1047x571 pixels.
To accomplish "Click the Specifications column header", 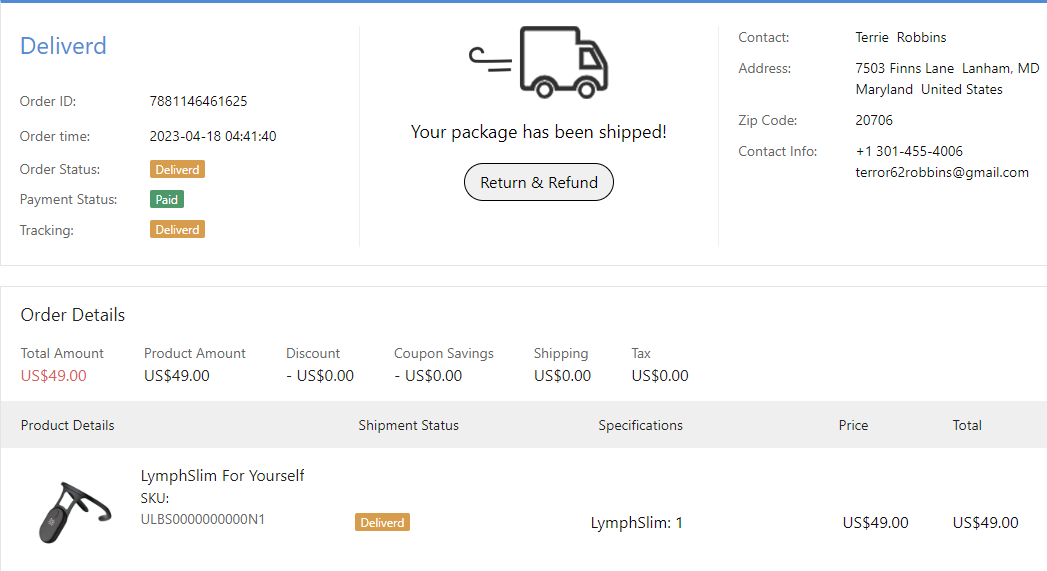I will pyautogui.click(x=640, y=425).
